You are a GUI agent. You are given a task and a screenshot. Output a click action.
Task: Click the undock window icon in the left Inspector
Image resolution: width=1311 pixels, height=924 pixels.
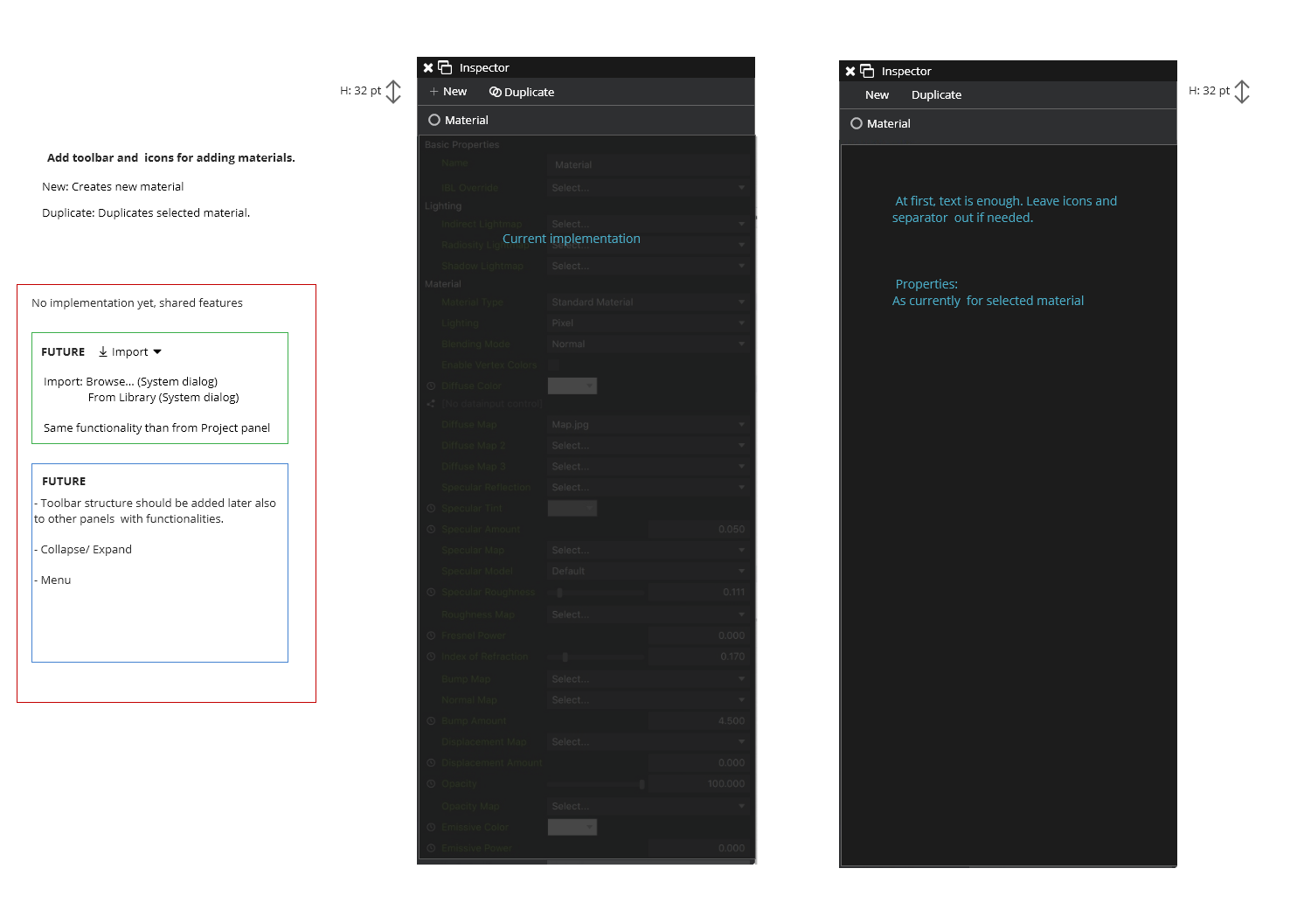[445, 67]
